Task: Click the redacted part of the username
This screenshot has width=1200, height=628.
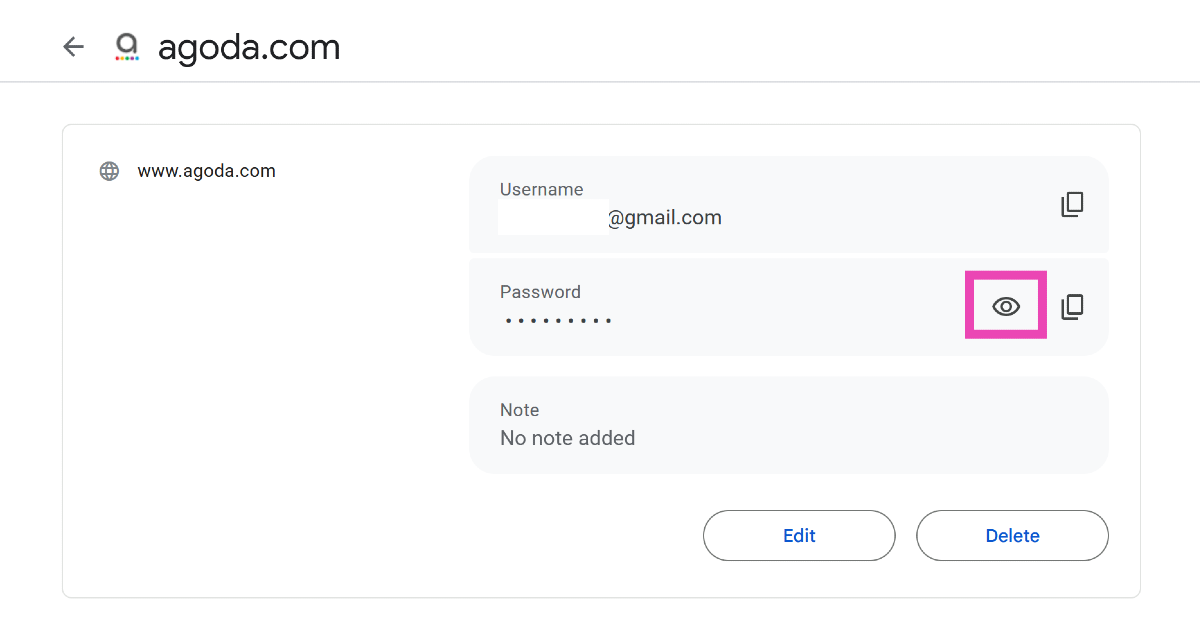Action: 553,217
